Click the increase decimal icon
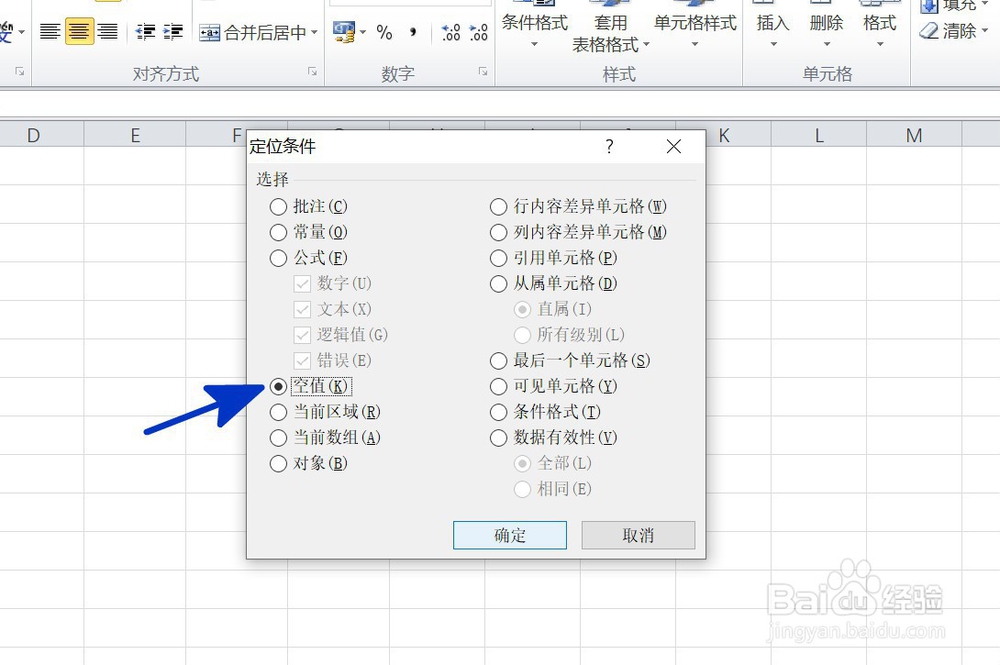Screen dimensions: 1000x665 tap(449, 33)
